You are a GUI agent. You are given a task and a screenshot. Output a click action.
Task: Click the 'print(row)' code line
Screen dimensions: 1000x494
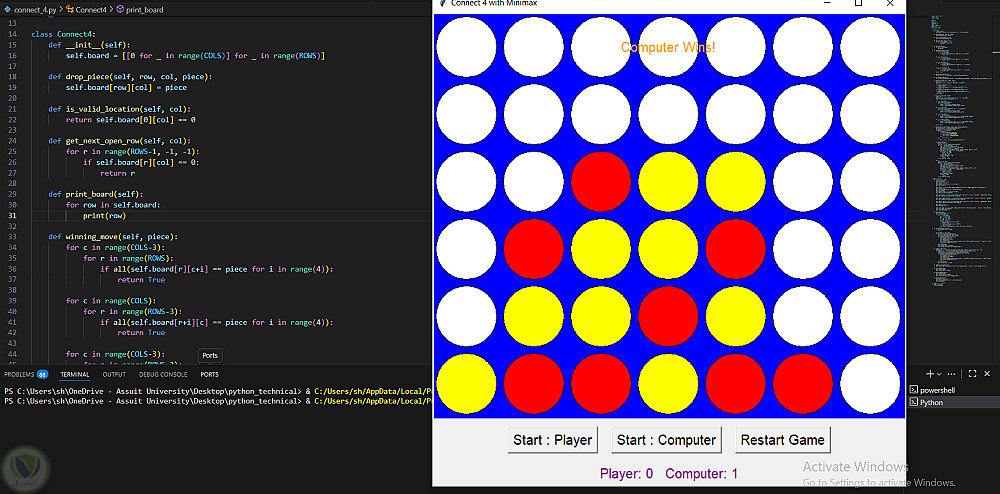pos(105,215)
